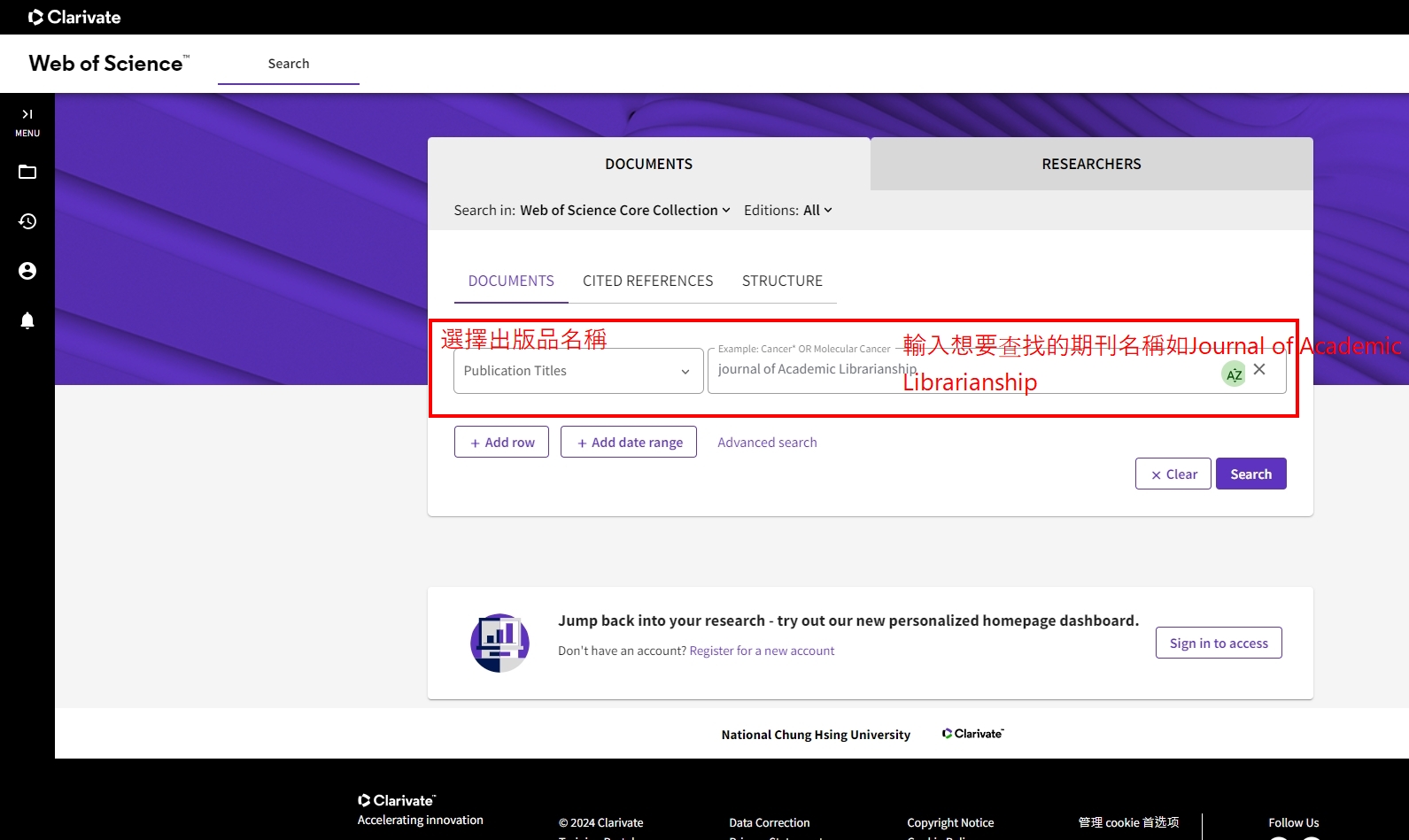This screenshot has width=1409, height=840.
Task: Select the Search tab in header
Action: 289,64
